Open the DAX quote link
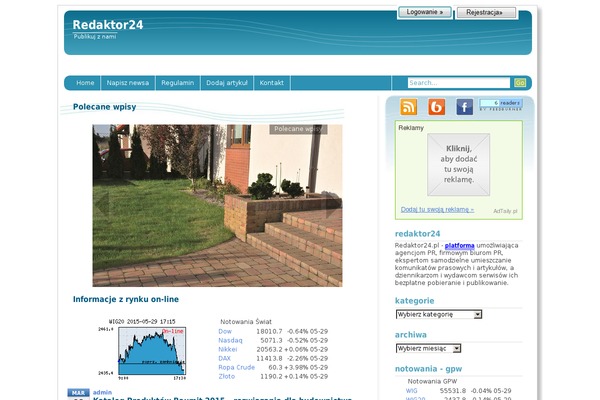The width and height of the screenshot is (600, 400). (x=225, y=358)
